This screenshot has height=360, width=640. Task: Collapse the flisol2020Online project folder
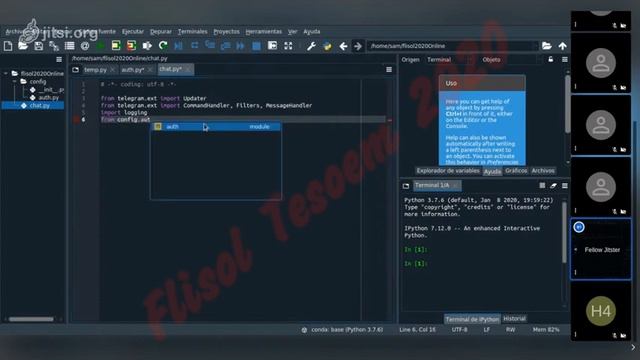(6, 73)
